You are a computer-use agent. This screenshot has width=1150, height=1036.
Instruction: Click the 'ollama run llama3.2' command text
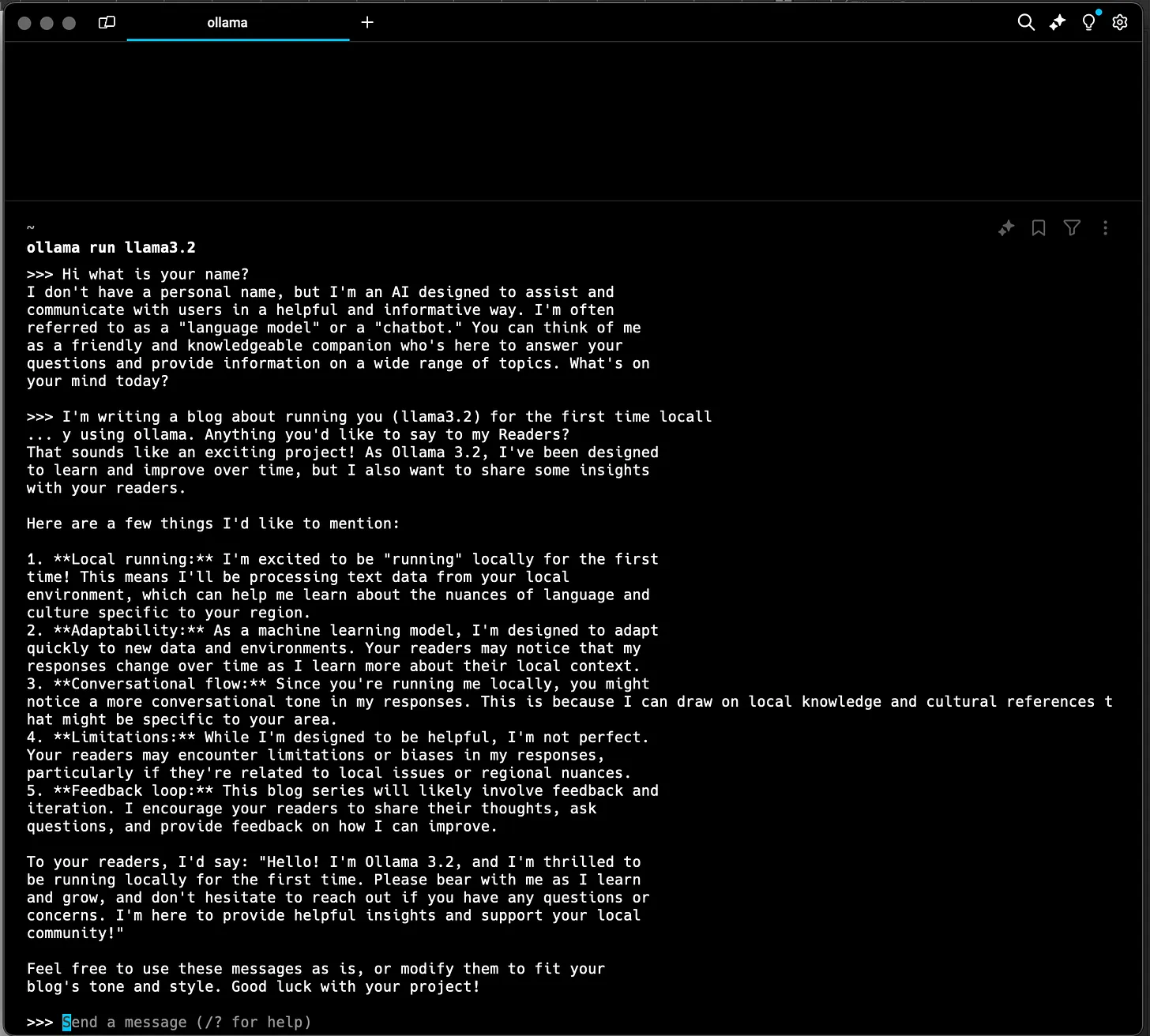(111, 248)
